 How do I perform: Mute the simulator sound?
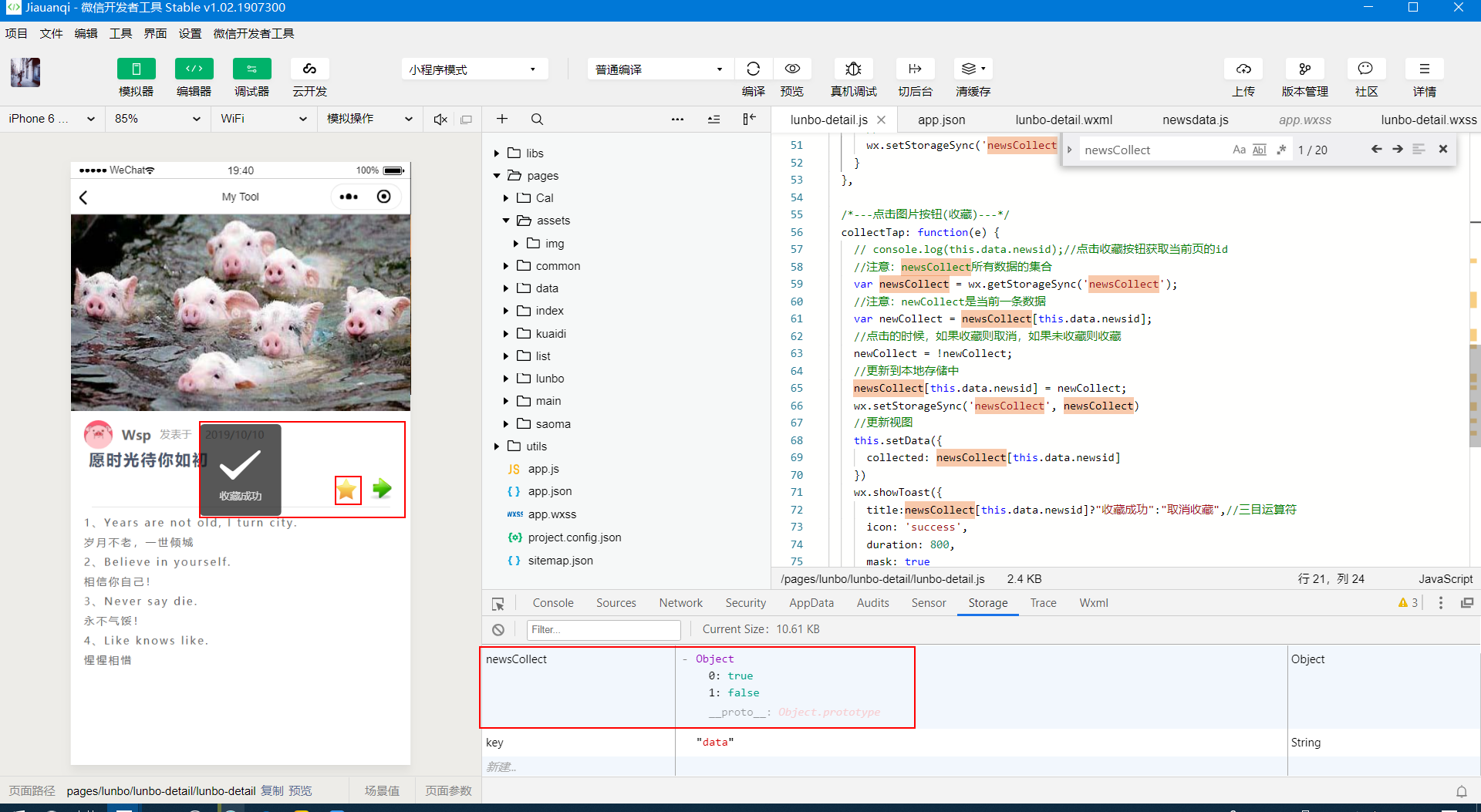(x=440, y=119)
